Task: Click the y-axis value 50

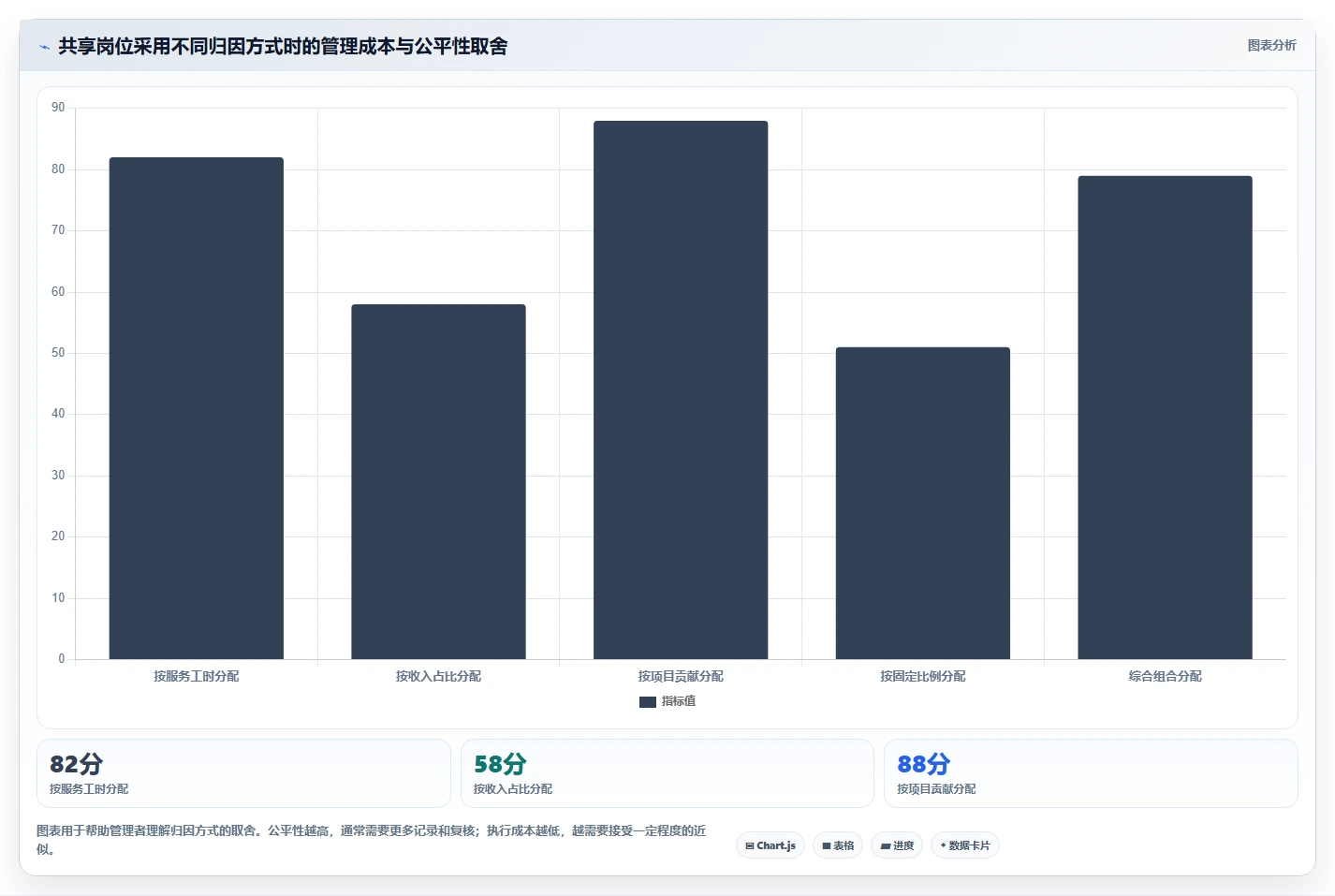Action: (x=58, y=353)
